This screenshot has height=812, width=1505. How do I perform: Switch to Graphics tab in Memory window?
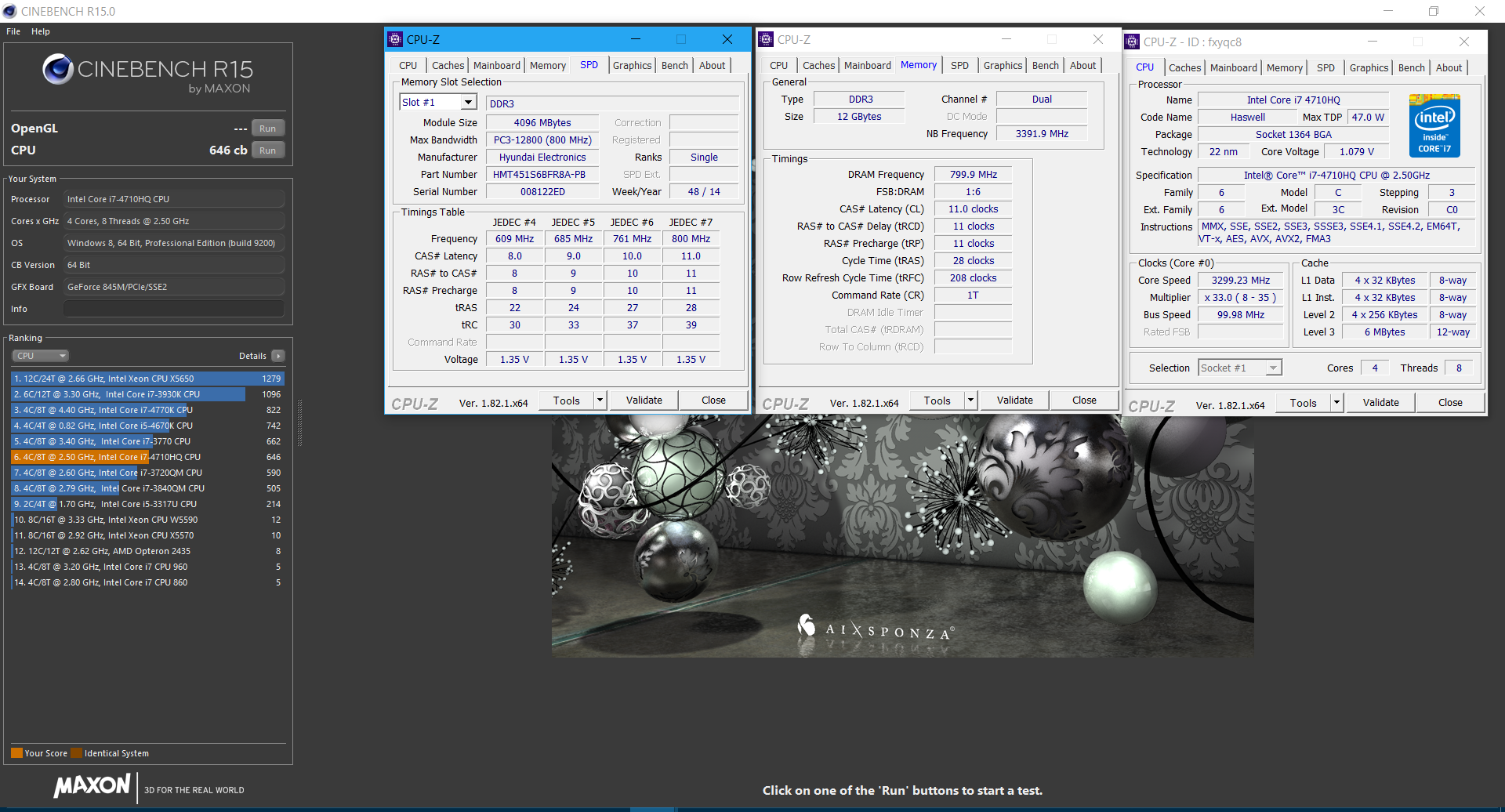[1003, 65]
